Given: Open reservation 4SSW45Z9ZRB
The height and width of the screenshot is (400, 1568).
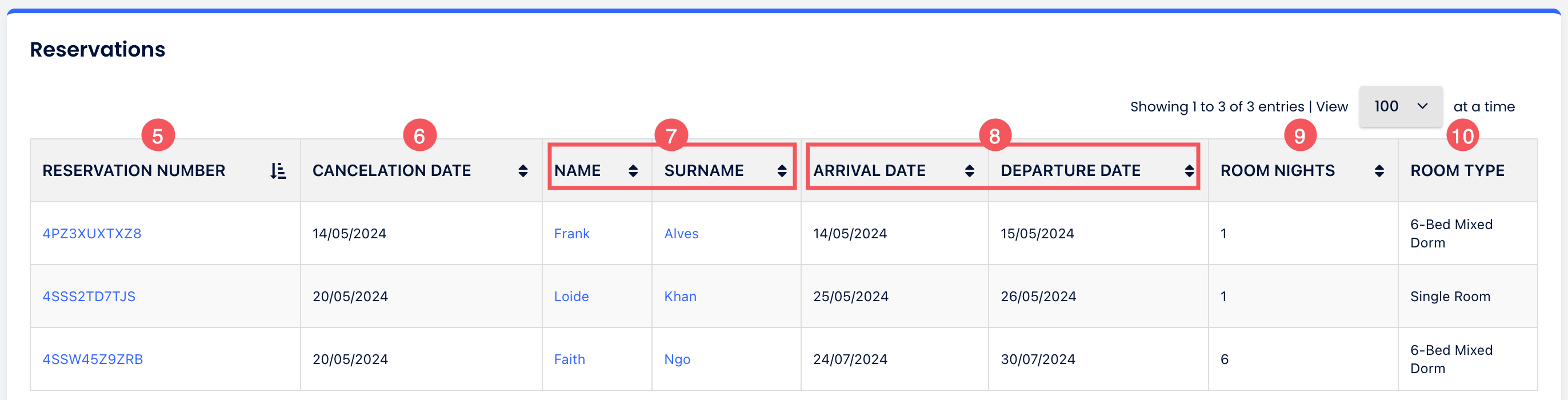Looking at the screenshot, I should click(x=93, y=359).
